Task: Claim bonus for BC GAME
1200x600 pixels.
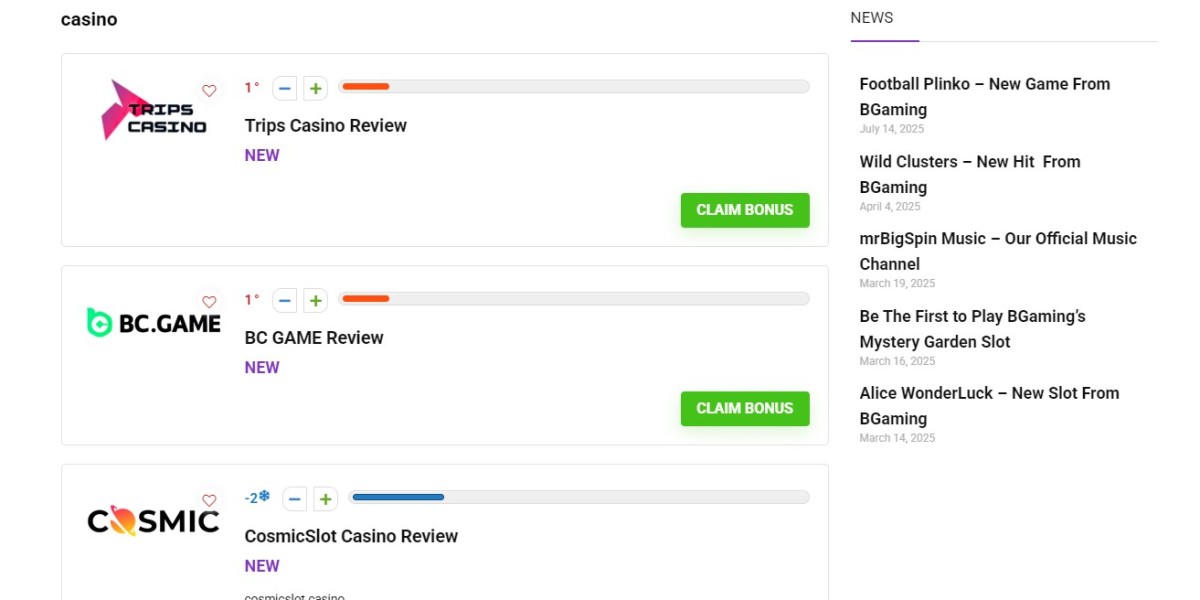Action: (x=744, y=408)
